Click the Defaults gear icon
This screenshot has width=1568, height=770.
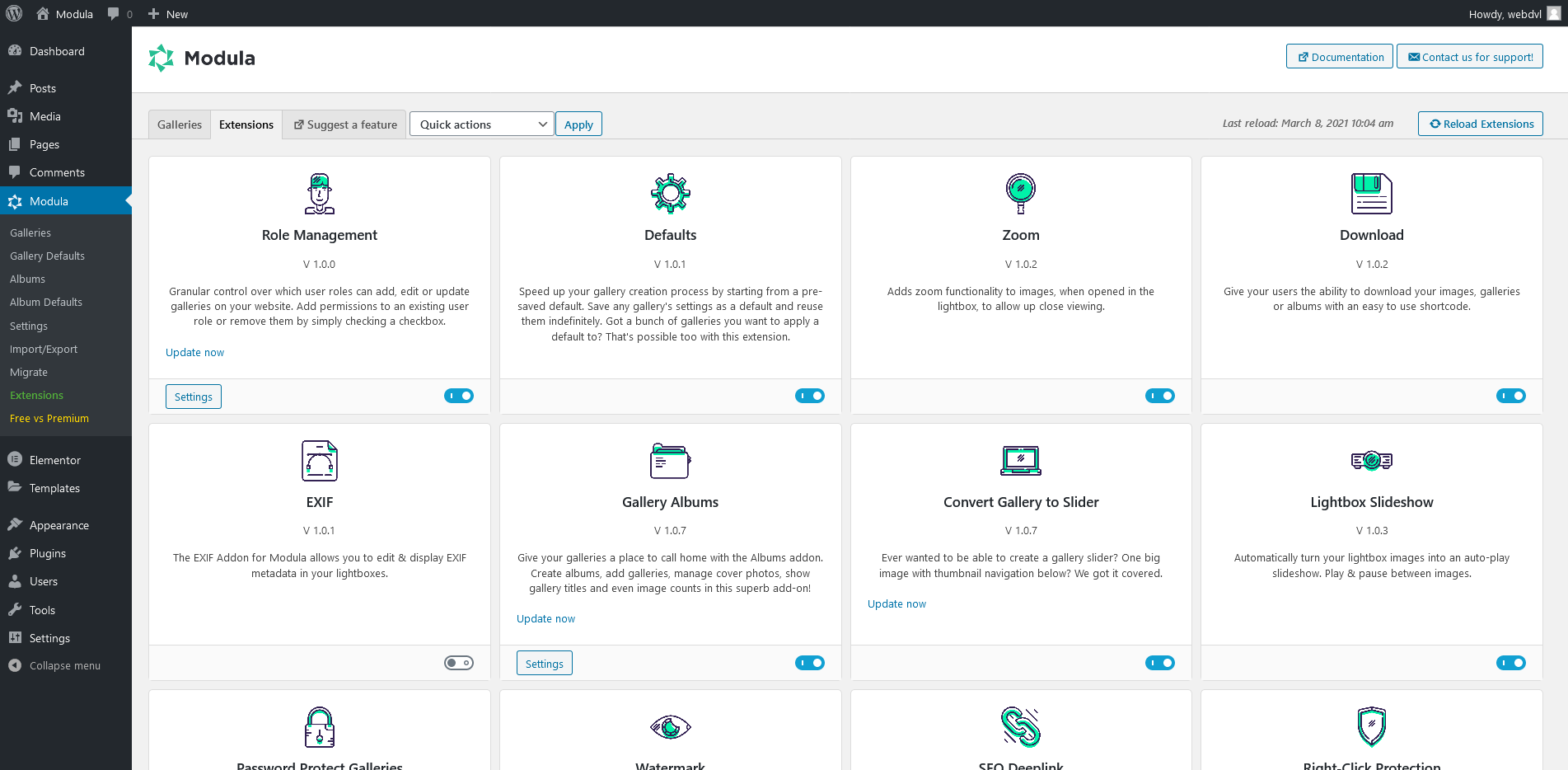tap(670, 194)
